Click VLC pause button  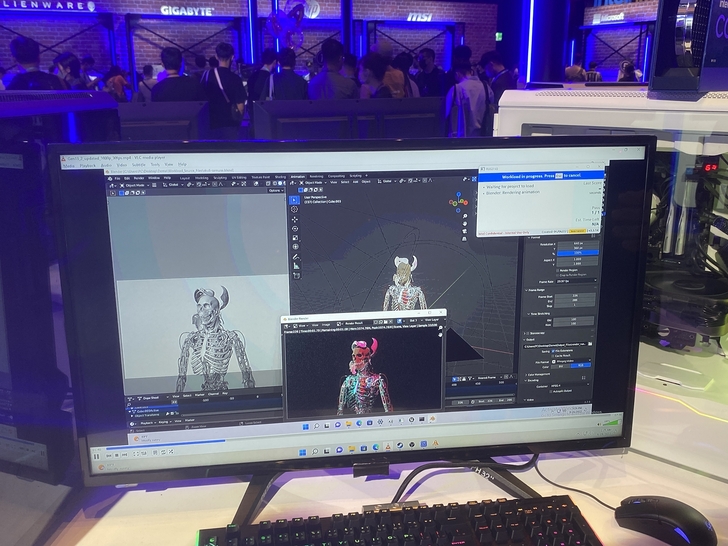click(x=97, y=456)
